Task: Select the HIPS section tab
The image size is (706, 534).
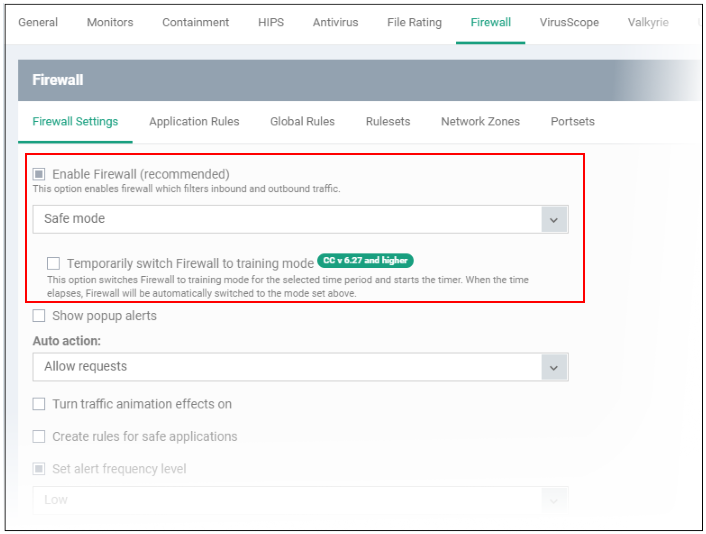Action: point(271,23)
